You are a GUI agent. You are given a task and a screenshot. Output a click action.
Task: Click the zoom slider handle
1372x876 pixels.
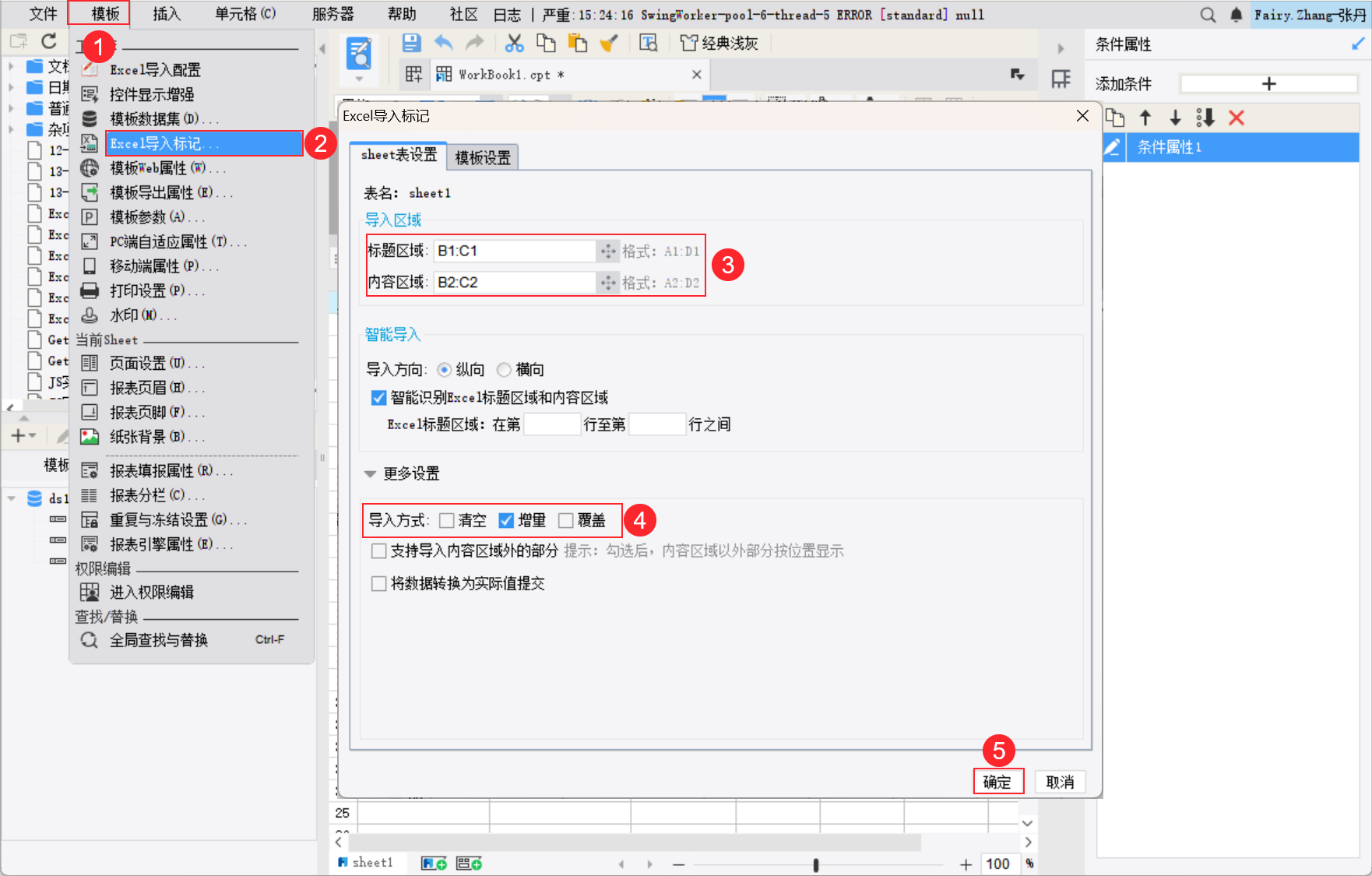(x=816, y=864)
